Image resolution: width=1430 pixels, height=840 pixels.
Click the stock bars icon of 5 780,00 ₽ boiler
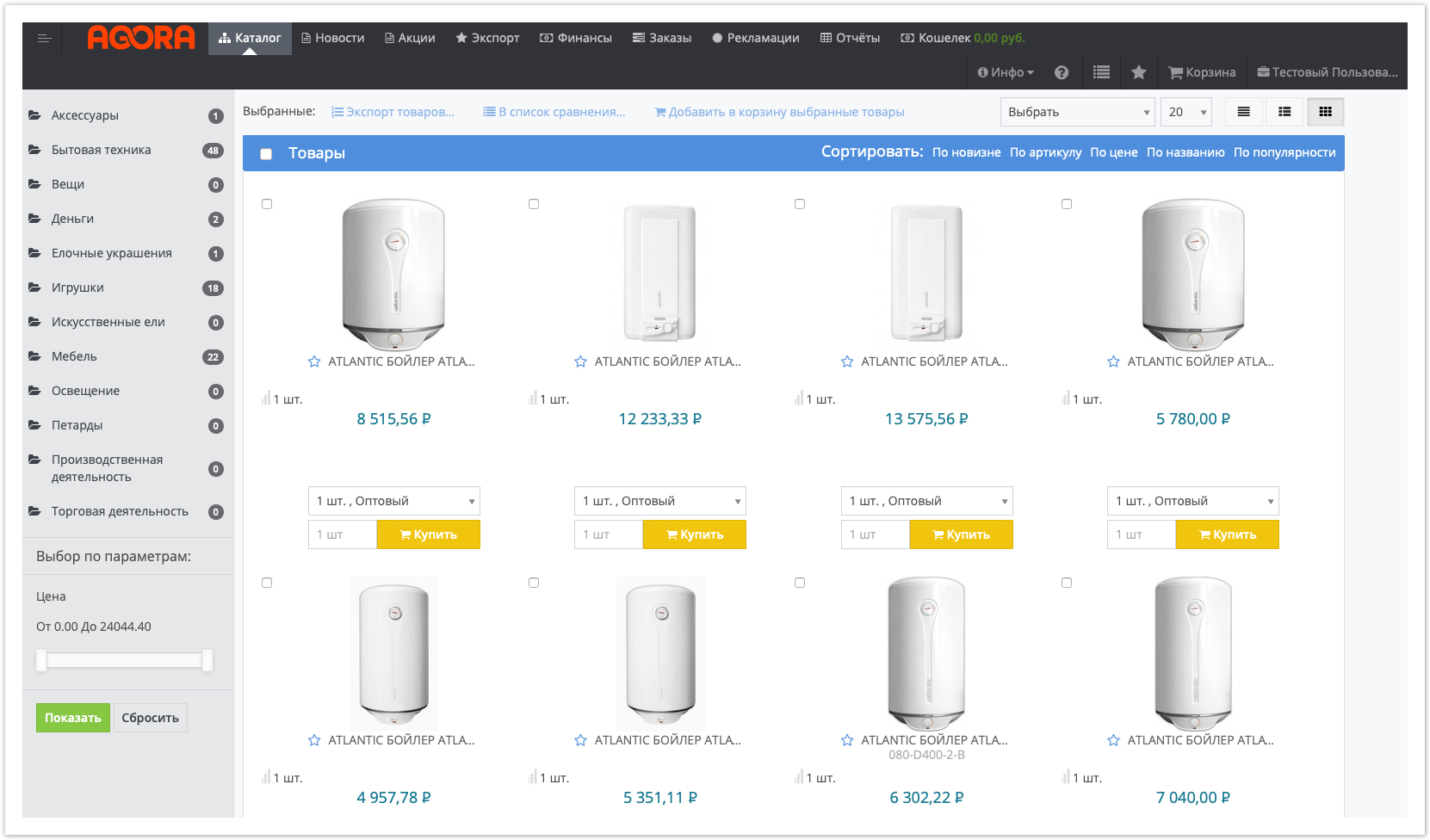pos(1066,398)
